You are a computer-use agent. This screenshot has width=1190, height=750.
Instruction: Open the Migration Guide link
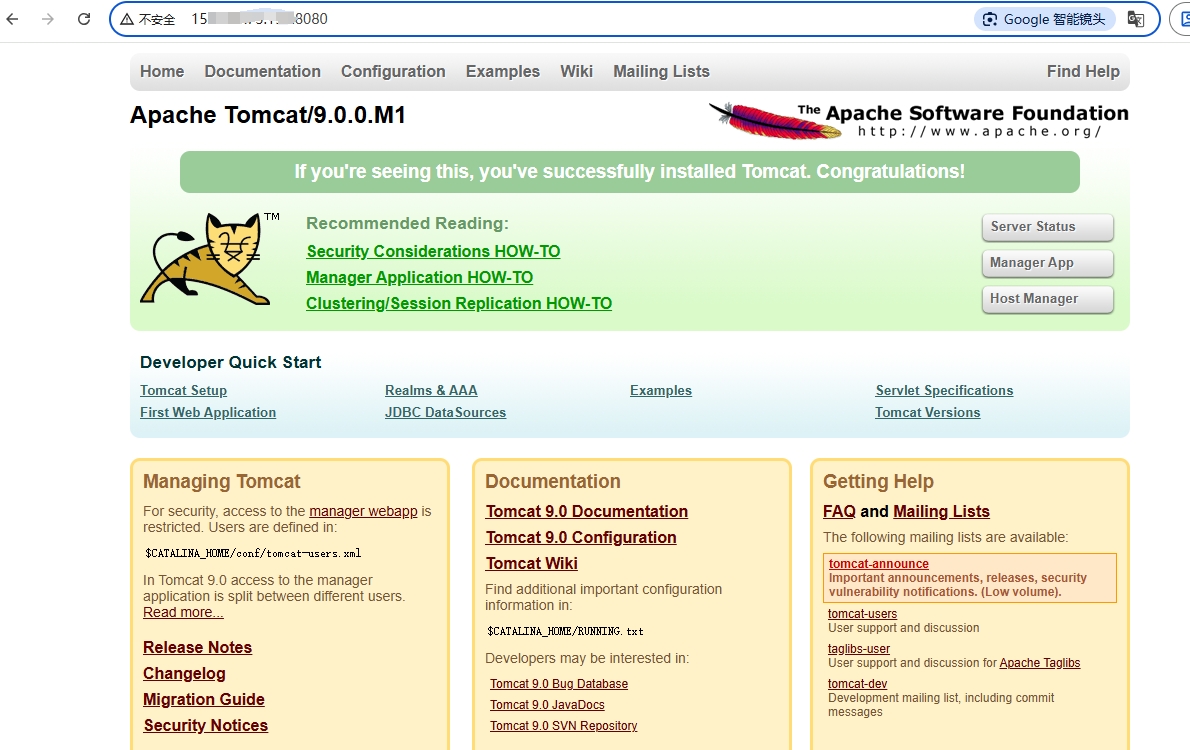coord(204,699)
